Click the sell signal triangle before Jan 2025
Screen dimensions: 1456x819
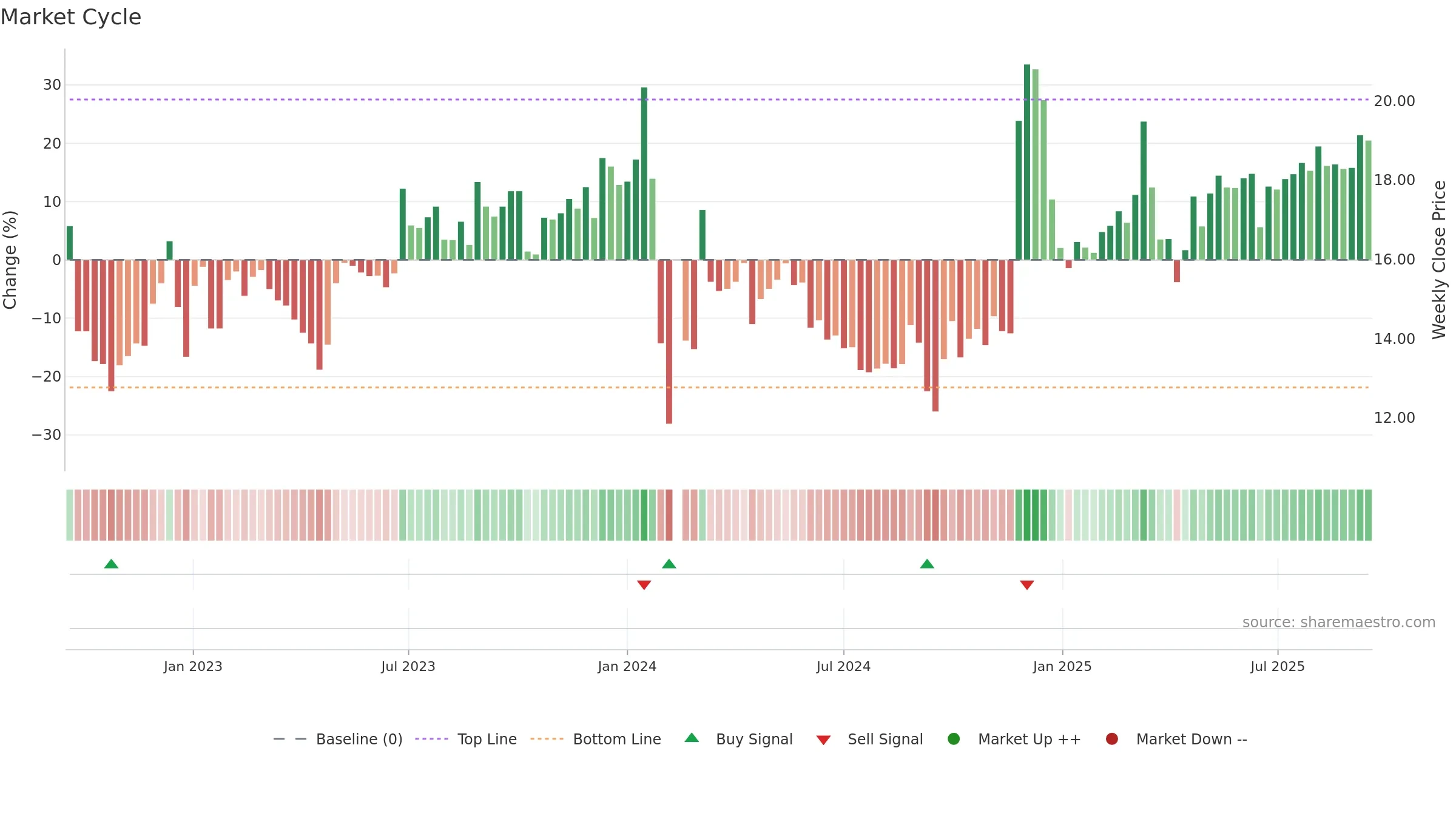[x=1027, y=585]
